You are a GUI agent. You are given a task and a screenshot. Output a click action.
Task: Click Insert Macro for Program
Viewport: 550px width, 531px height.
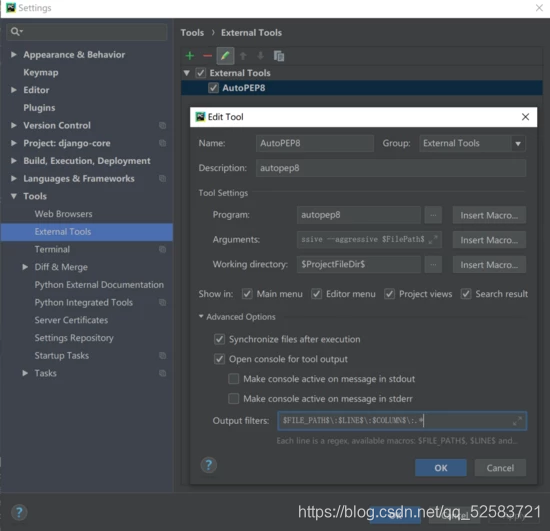[x=489, y=215]
